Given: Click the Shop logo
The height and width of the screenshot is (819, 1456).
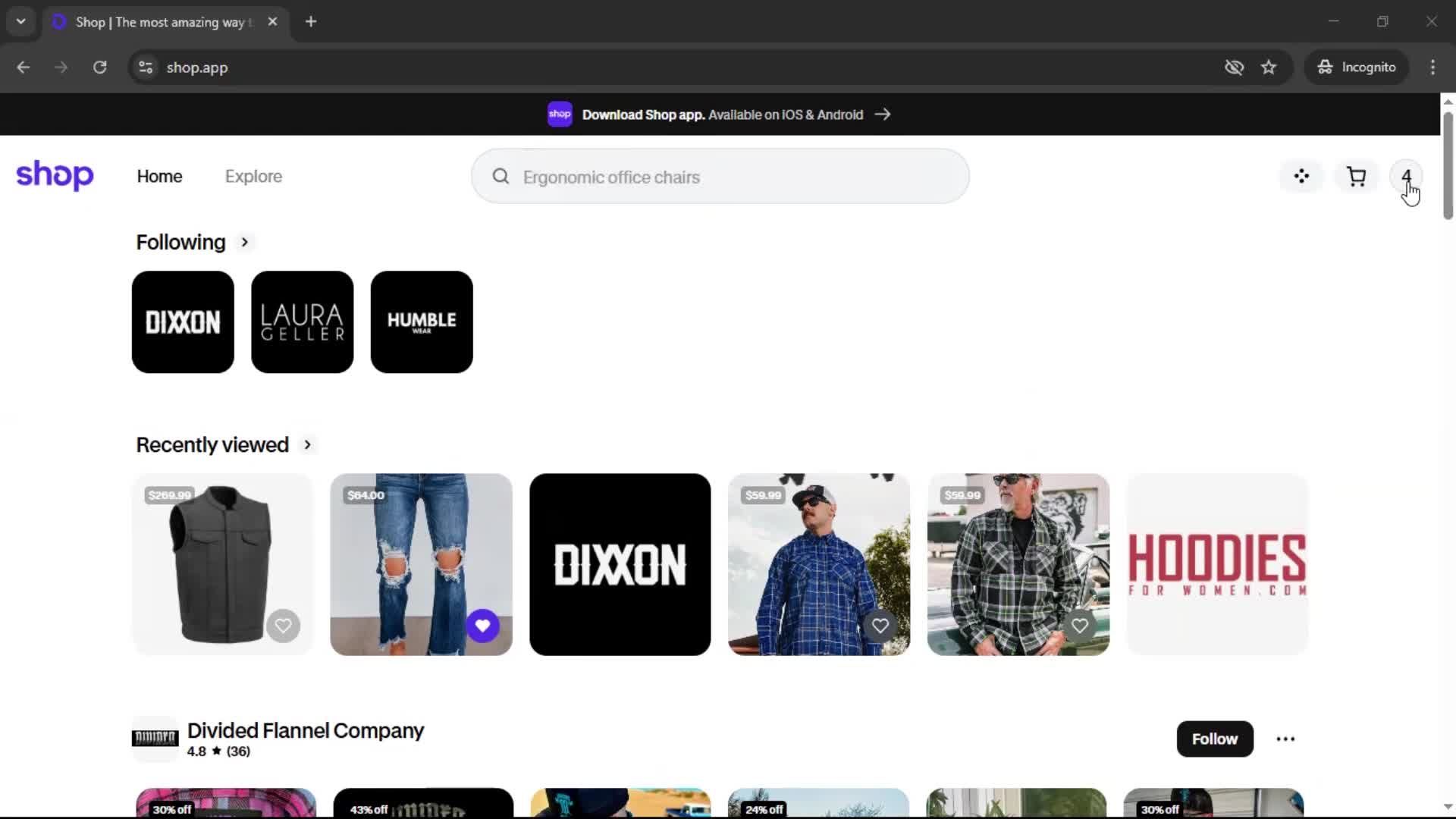Looking at the screenshot, I should click(55, 175).
